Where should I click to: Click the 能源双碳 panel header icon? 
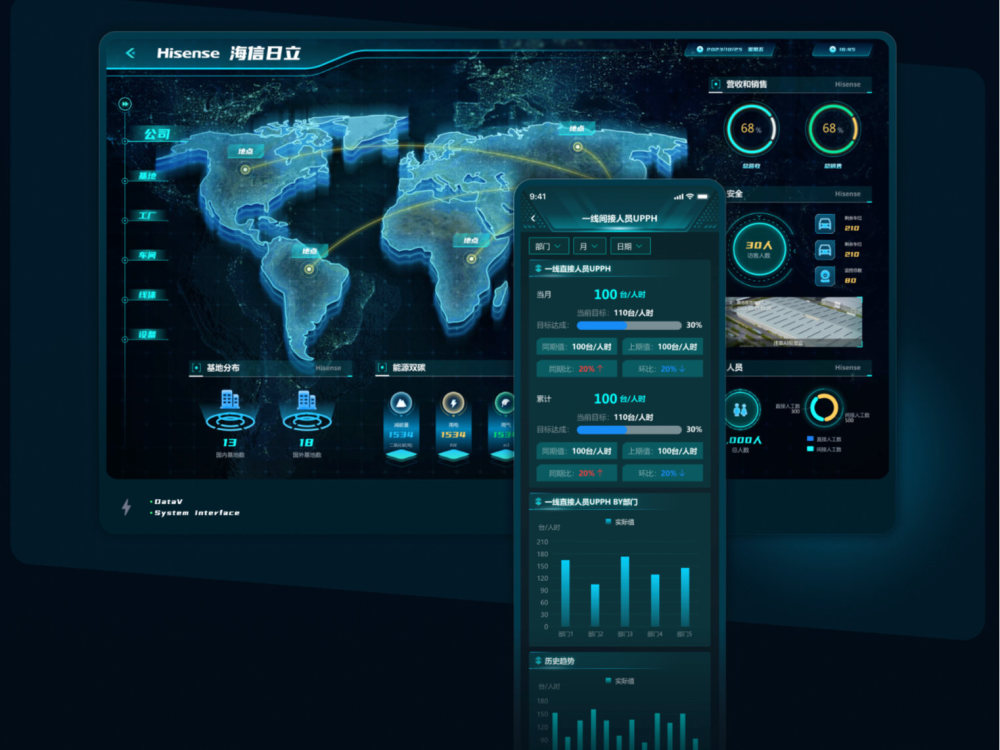[382, 368]
